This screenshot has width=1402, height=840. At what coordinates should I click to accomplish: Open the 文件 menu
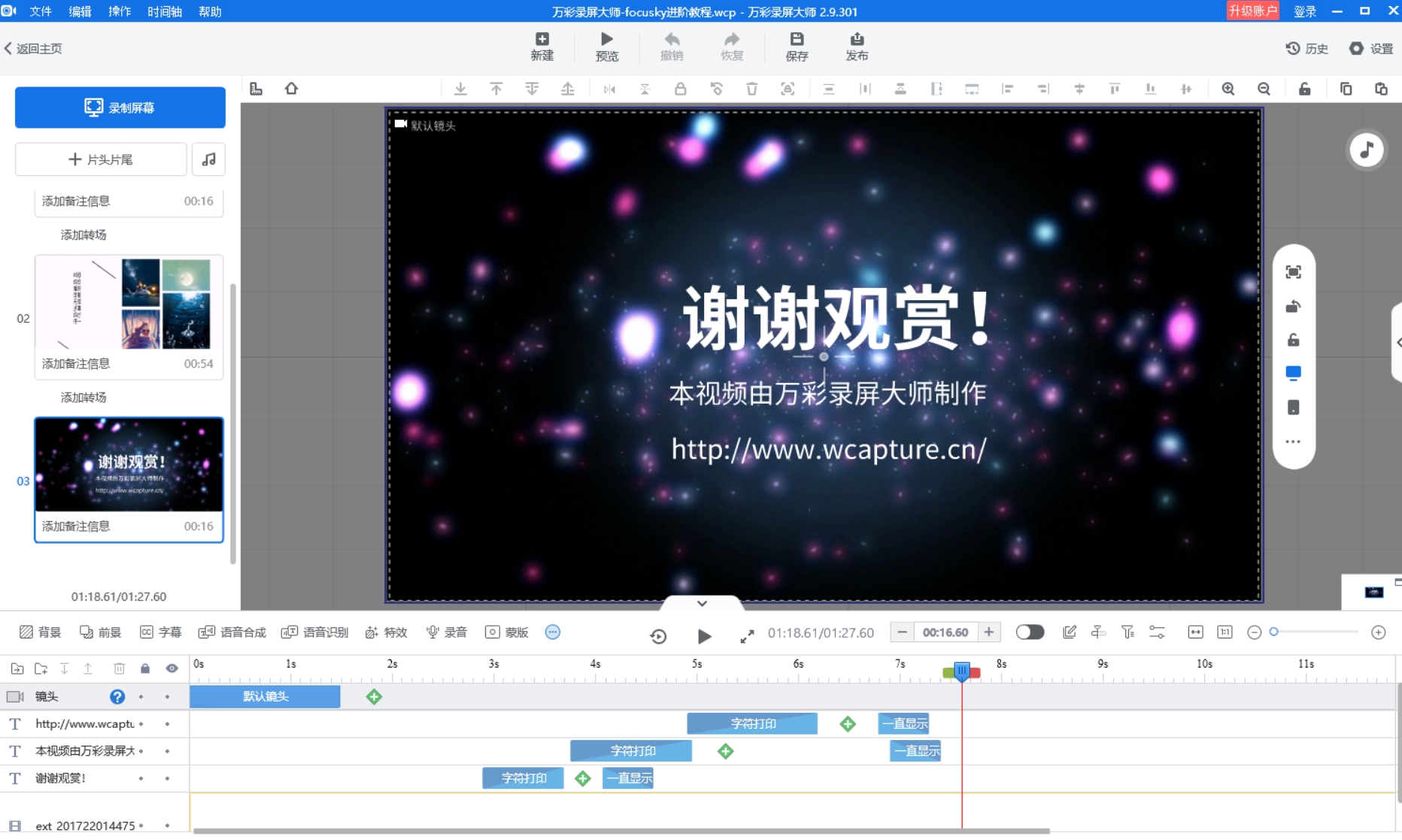tap(41, 11)
